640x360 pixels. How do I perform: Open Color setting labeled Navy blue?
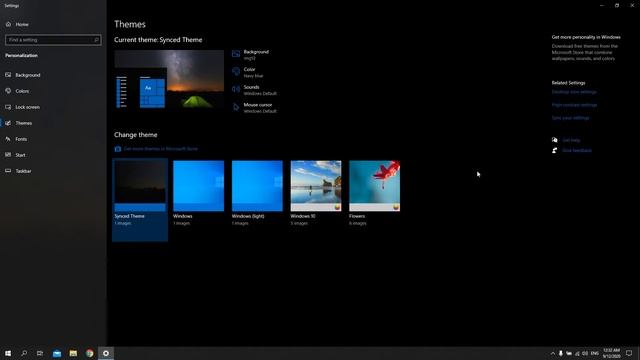pyautogui.click(x=253, y=72)
